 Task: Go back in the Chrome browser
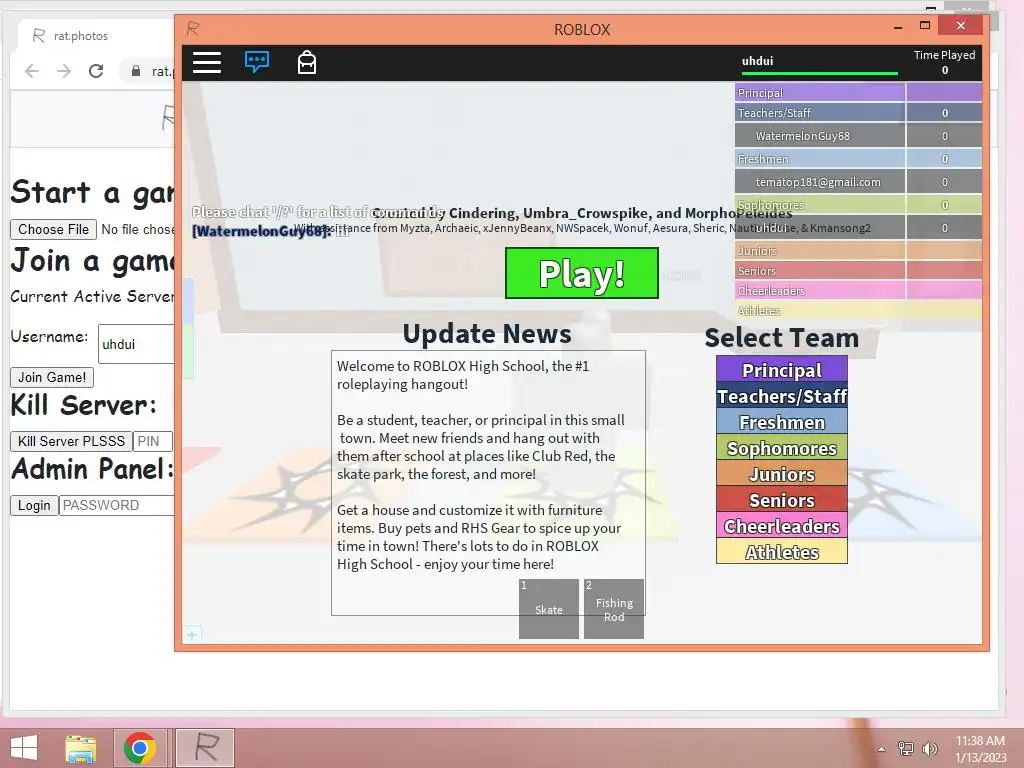pyautogui.click(x=31, y=71)
